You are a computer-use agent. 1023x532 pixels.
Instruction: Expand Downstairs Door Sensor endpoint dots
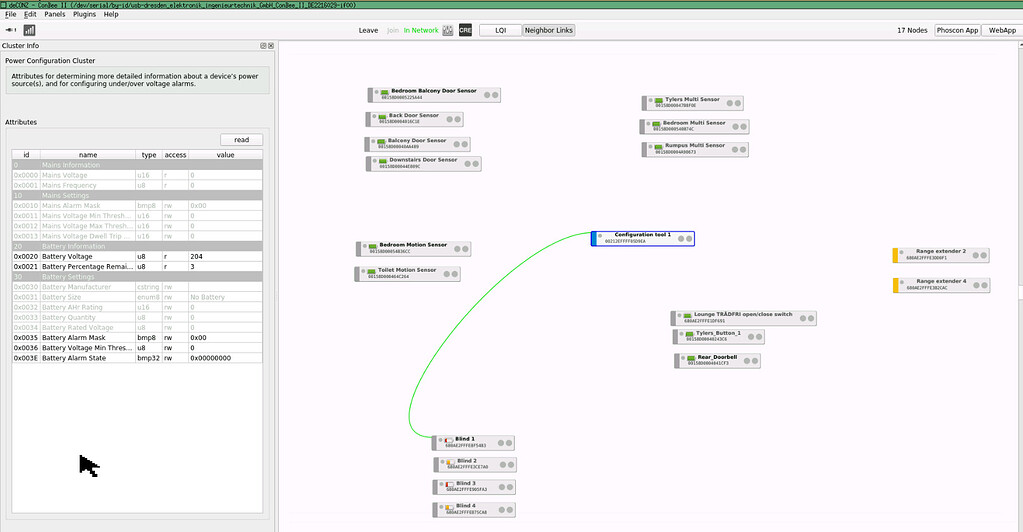tap(472, 164)
